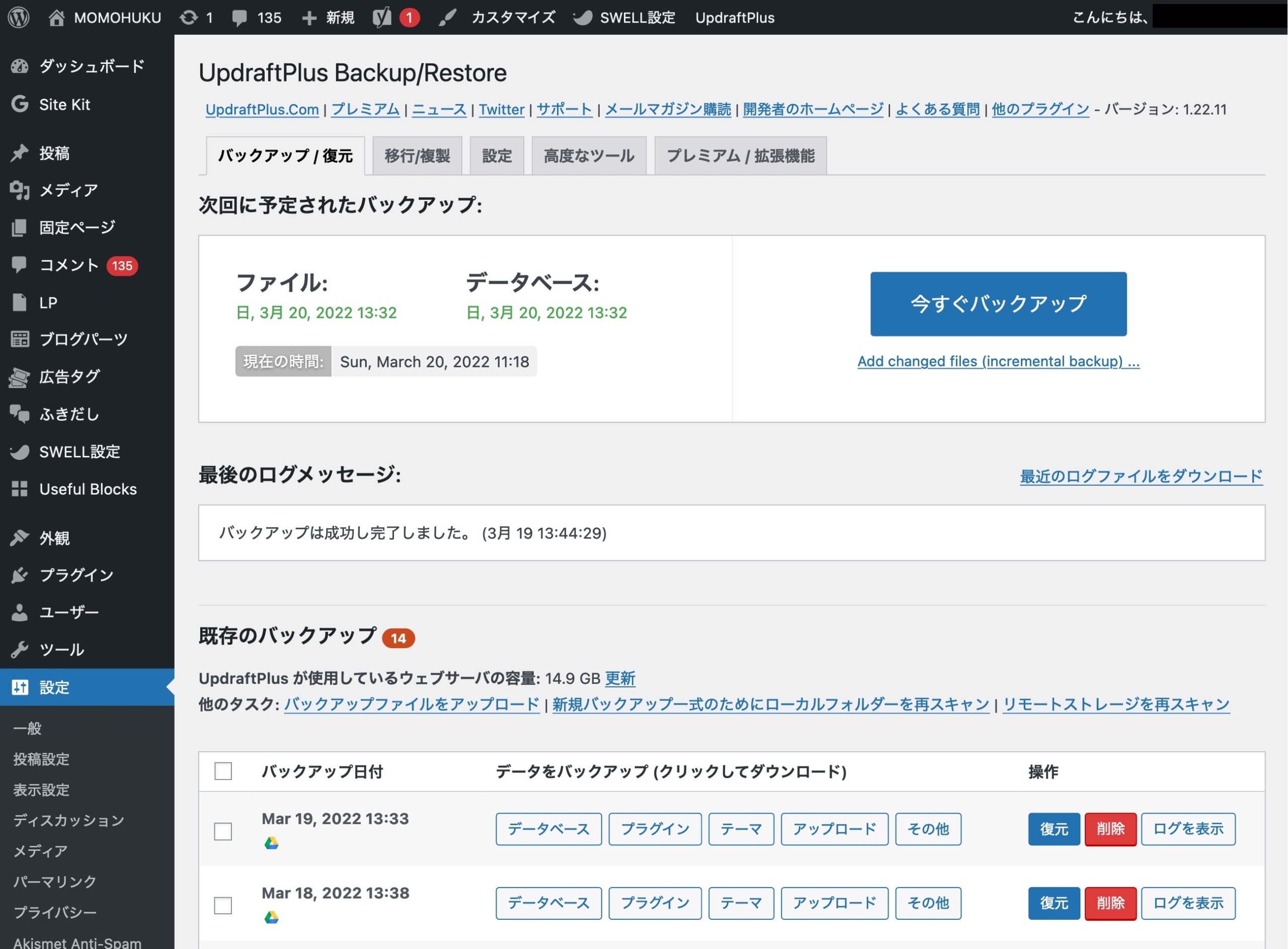Click the プラグイン plug icon
The width and height of the screenshot is (1288, 949).
[x=20, y=575]
